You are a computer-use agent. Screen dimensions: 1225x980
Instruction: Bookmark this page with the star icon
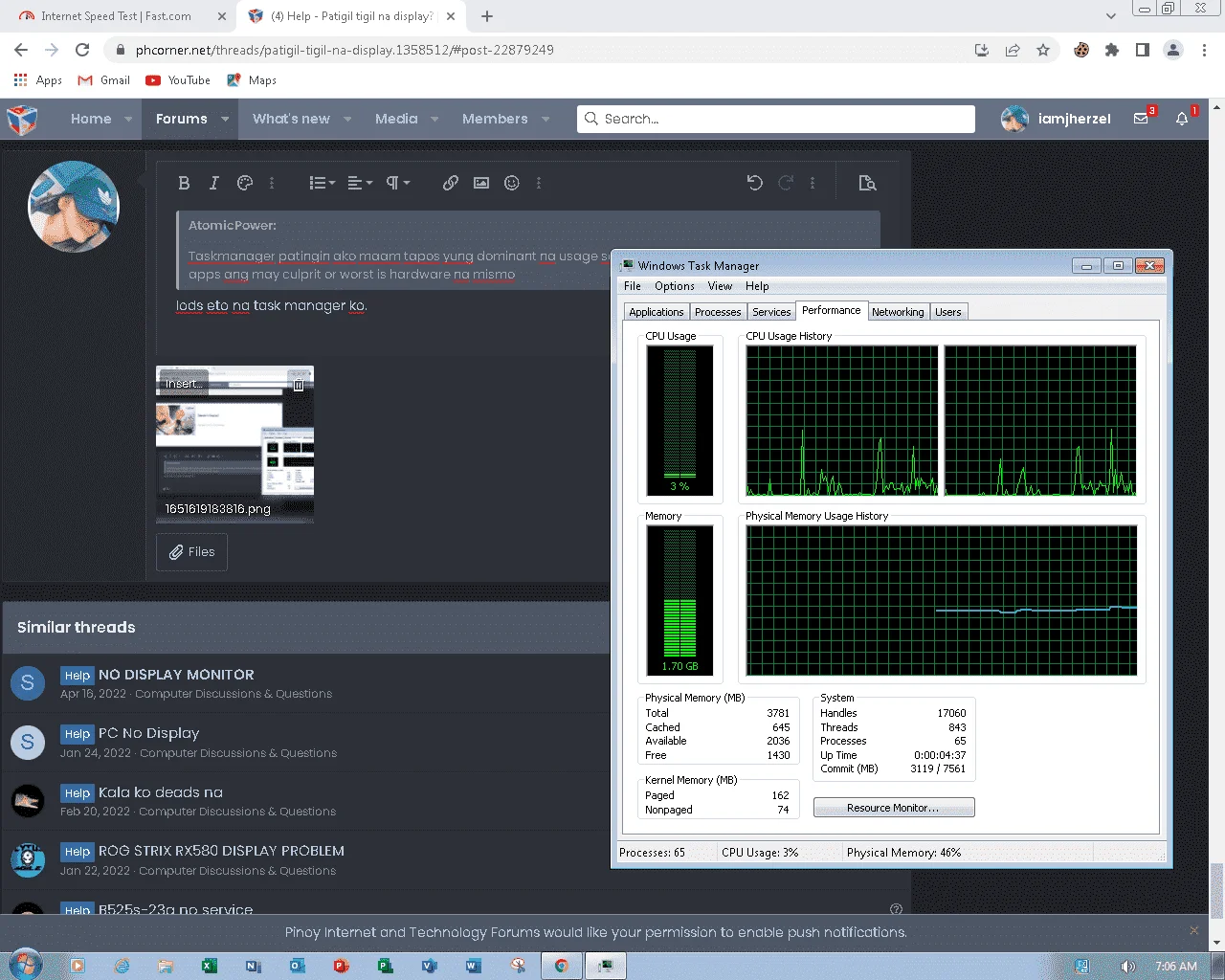pos(1043,50)
